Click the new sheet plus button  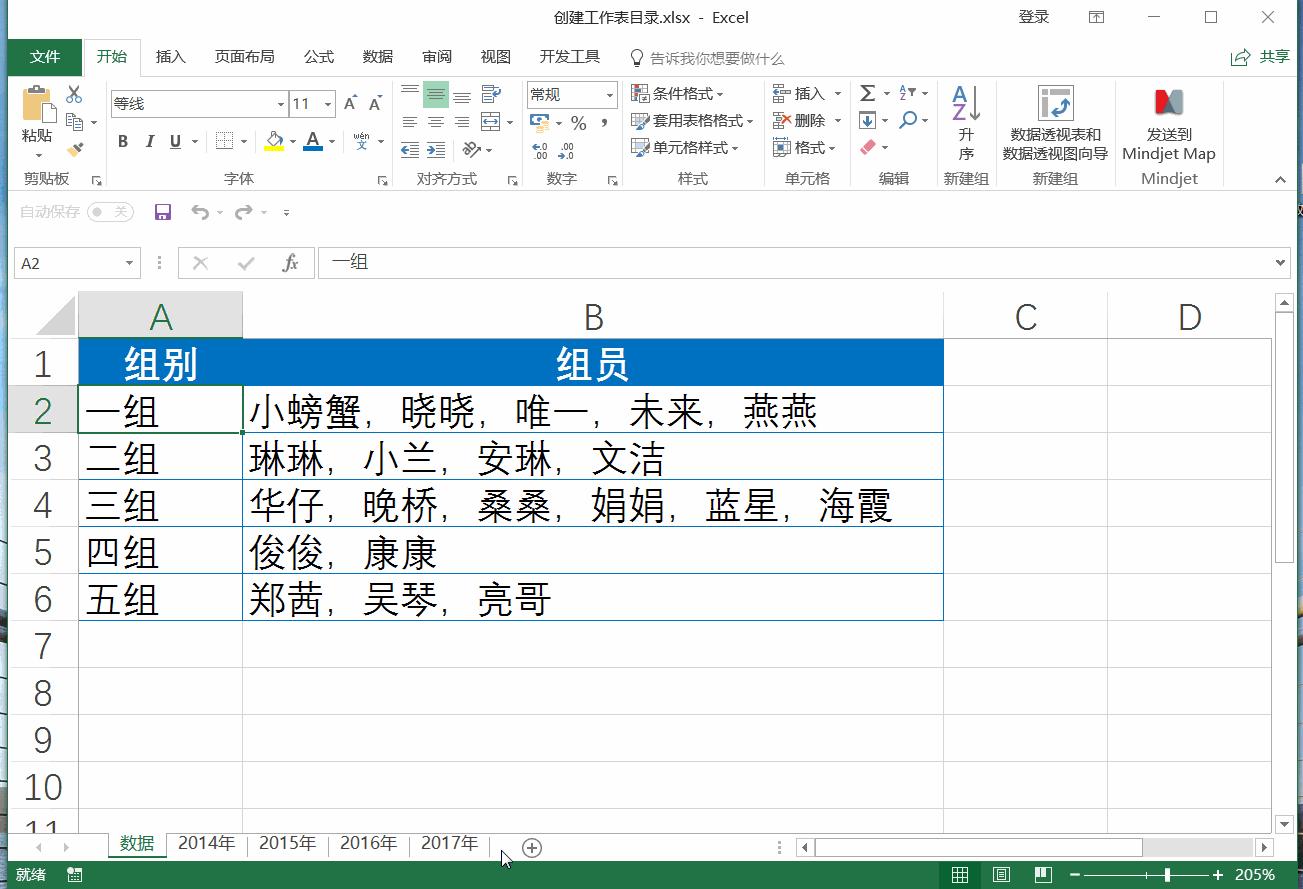(531, 847)
